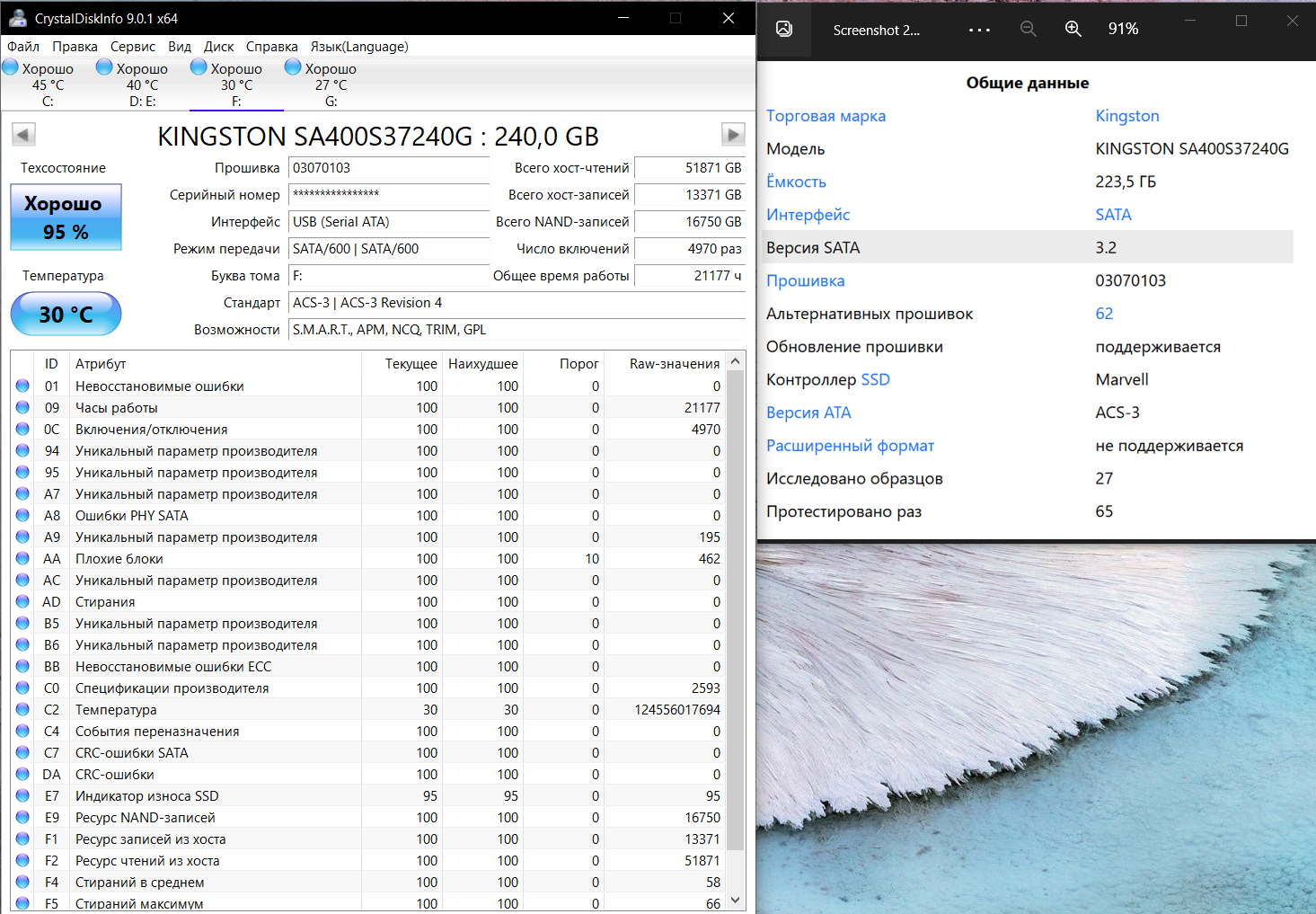Click status orb for Ошибки PHY SATA row

22,516
